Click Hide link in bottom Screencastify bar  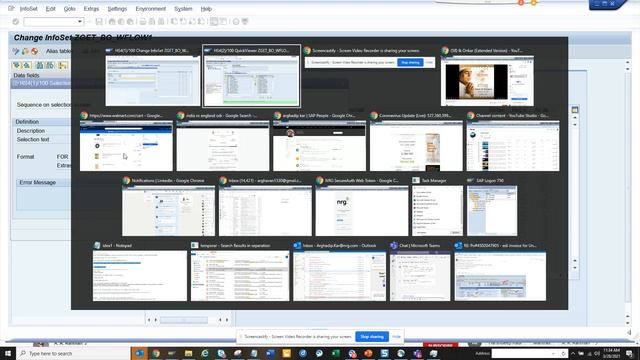(x=396, y=337)
